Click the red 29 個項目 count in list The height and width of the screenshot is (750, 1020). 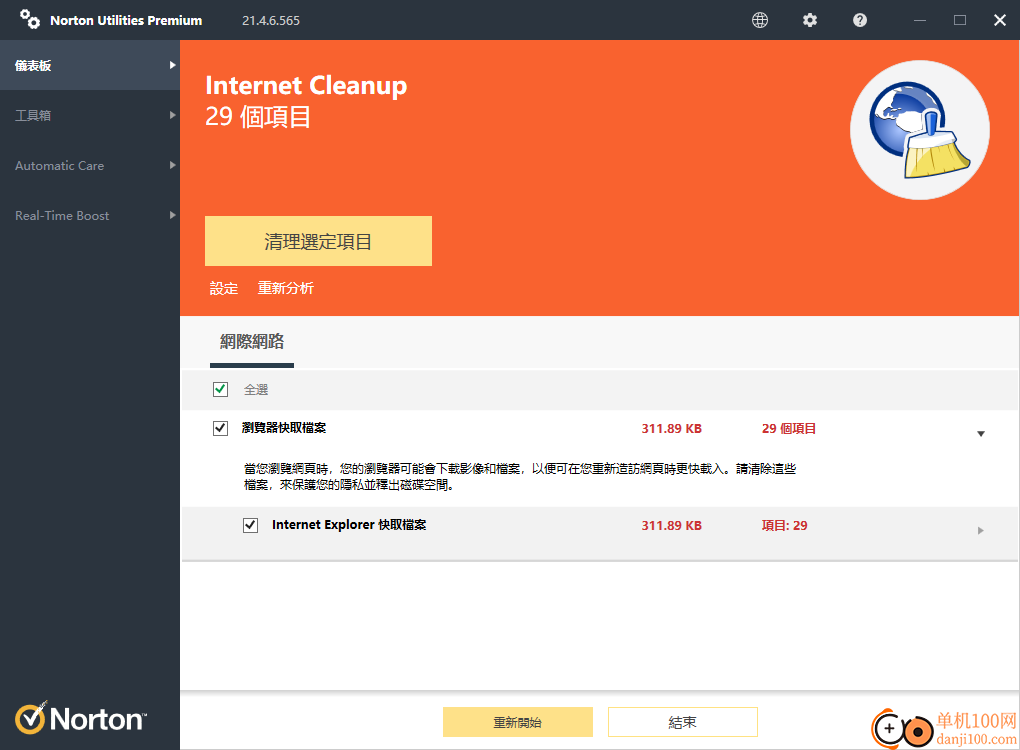click(x=789, y=429)
